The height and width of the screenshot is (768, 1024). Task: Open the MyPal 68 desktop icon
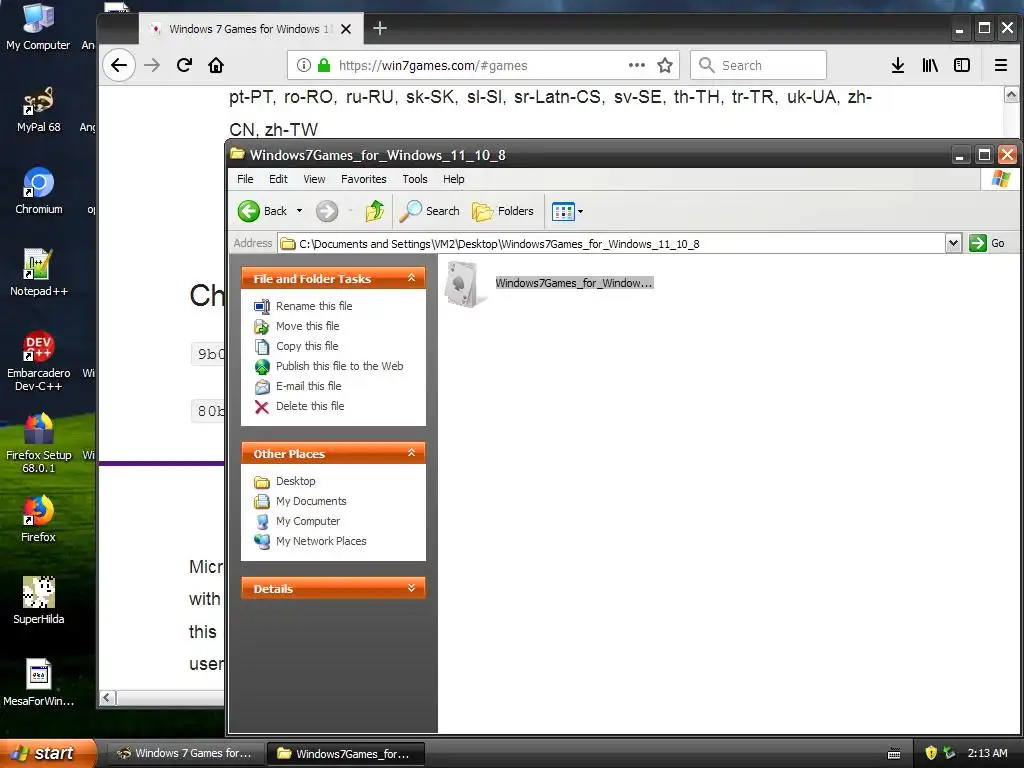39,109
